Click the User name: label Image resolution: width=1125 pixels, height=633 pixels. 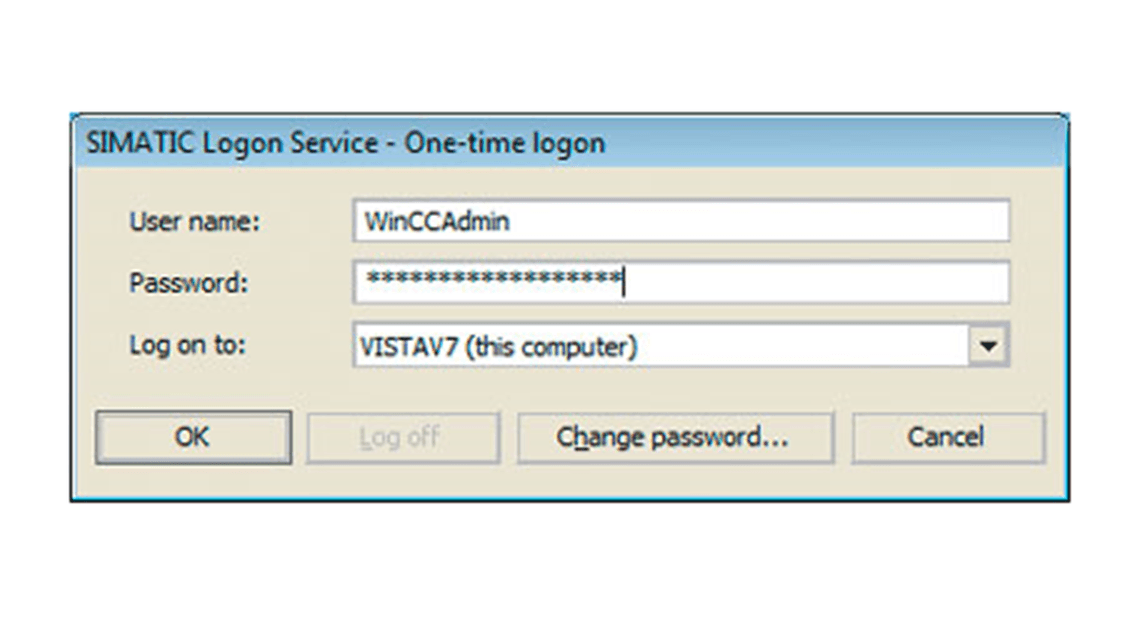point(194,221)
